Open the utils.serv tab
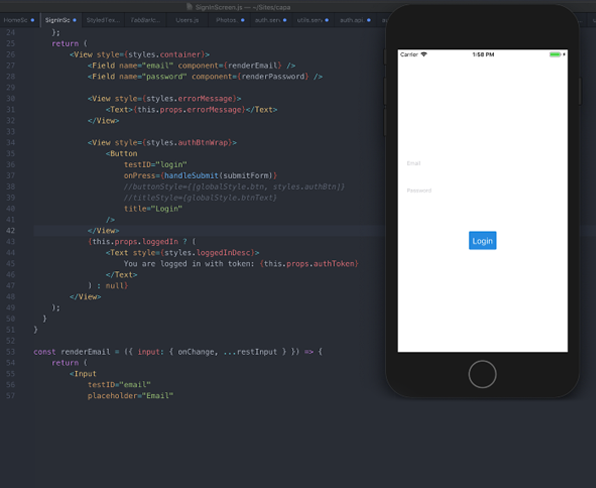 [x=313, y=20]
